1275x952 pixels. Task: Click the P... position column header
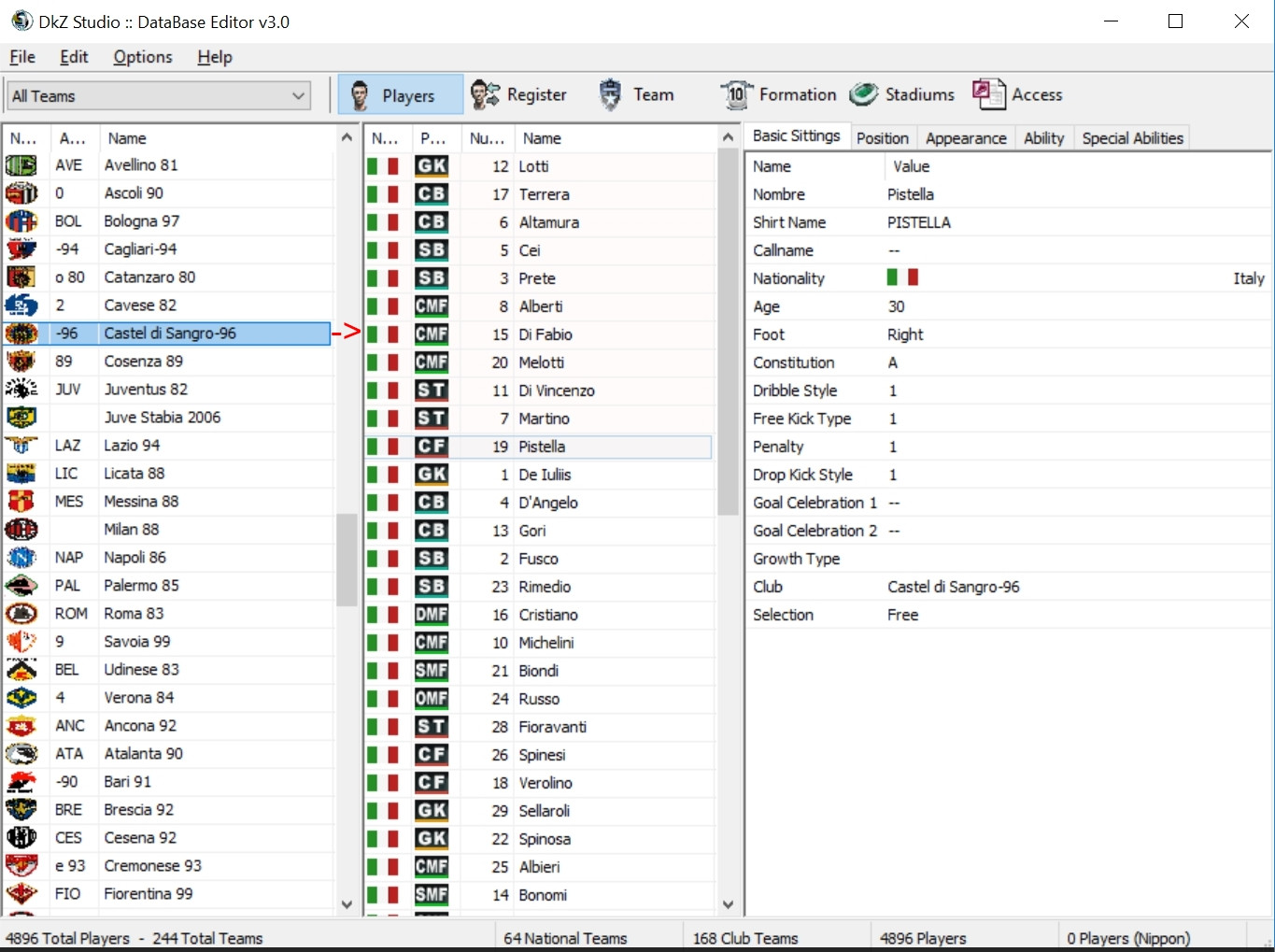tap(435, 138)
